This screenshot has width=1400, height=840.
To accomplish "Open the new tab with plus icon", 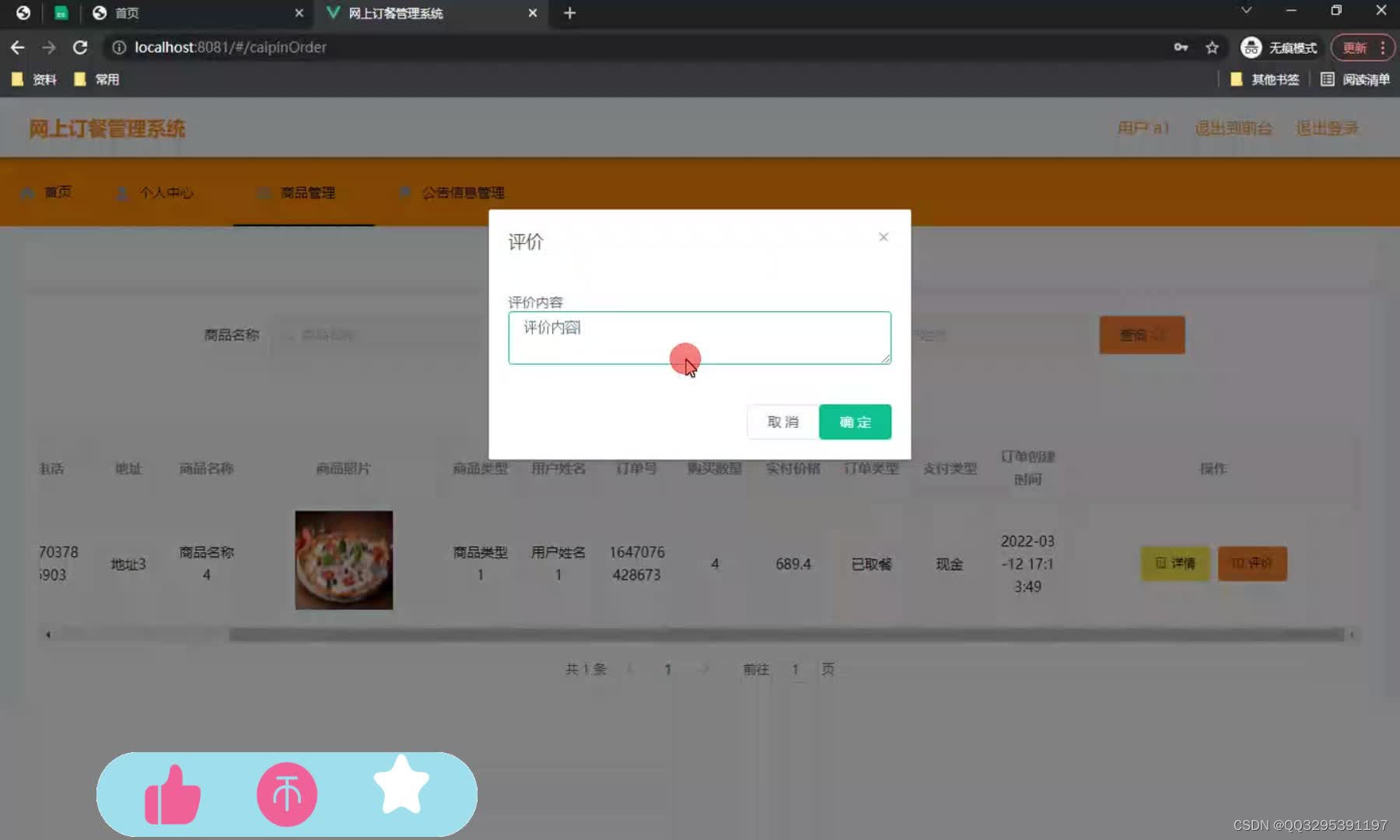I will 569,13.
